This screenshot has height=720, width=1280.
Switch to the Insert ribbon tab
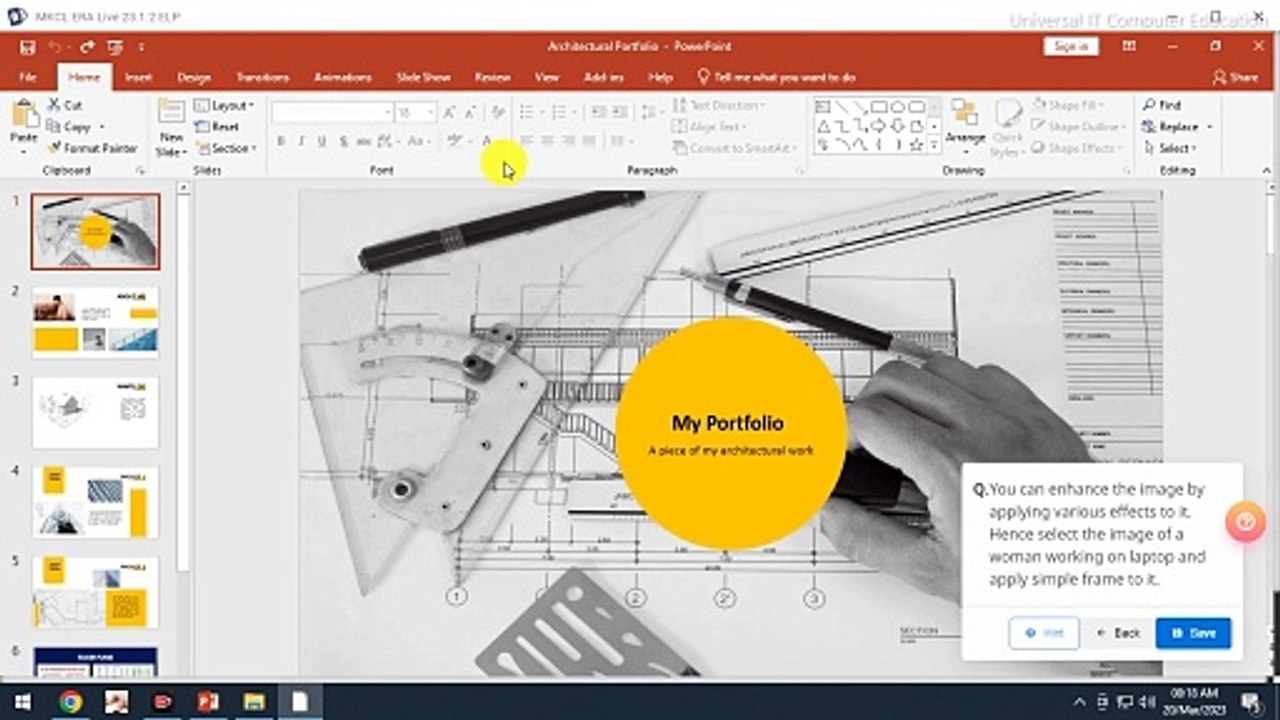click(x=139, y=77)
